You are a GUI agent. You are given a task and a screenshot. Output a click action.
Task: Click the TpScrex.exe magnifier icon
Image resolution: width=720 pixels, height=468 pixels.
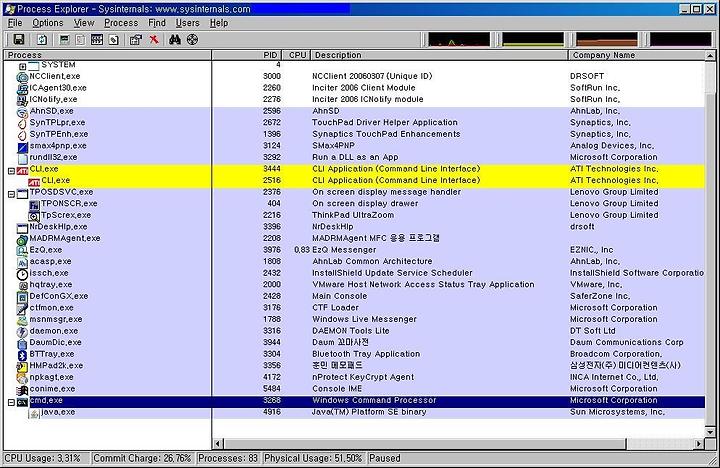click(x=34, y=216)
